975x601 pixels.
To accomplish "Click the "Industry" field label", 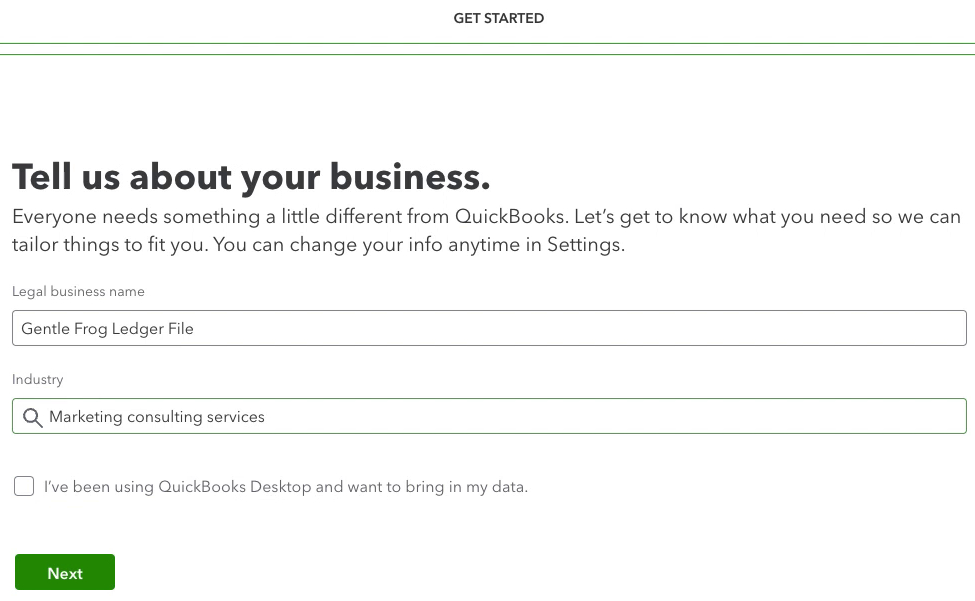I will (37, 379).
